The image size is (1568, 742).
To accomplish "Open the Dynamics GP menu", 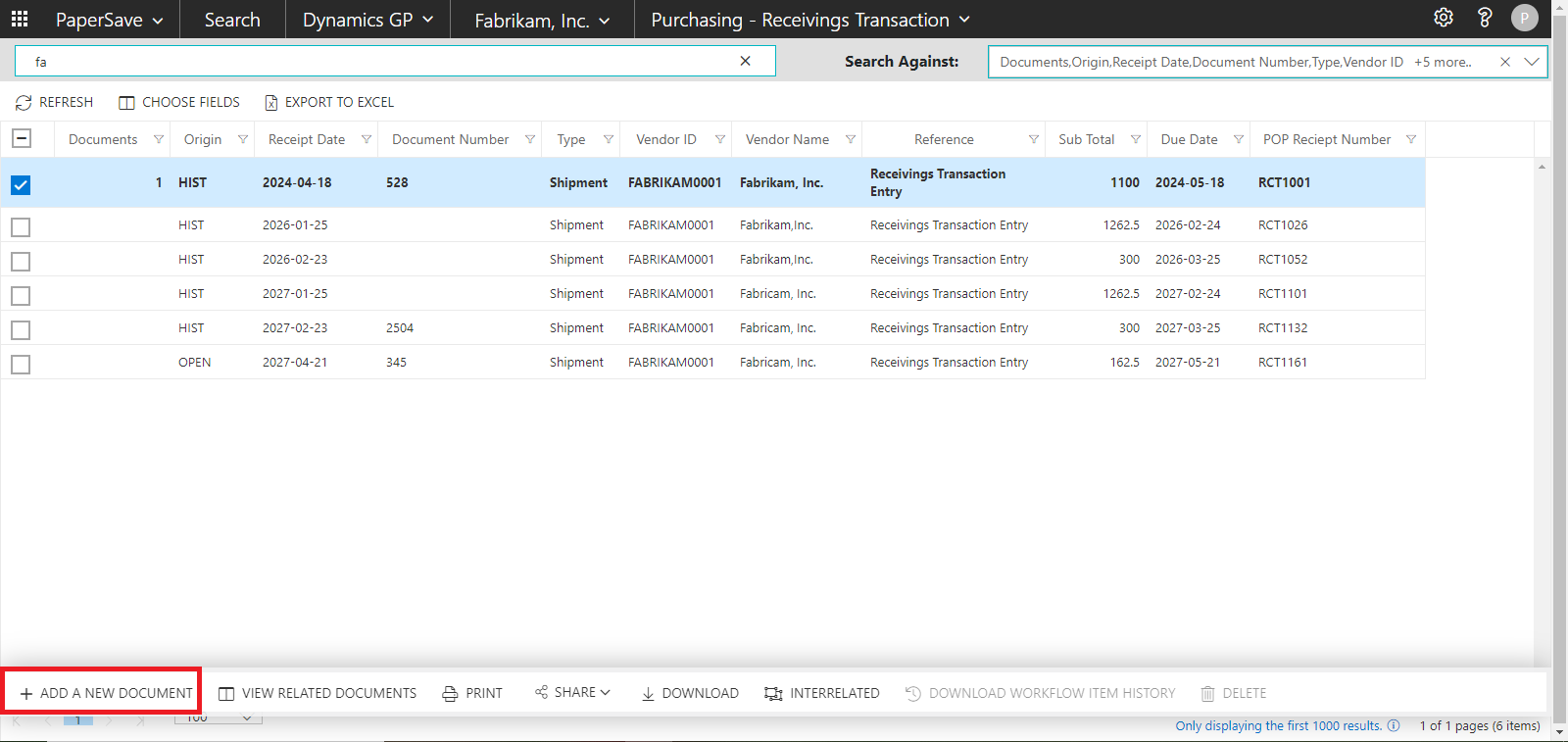I will tap(367, 20).
